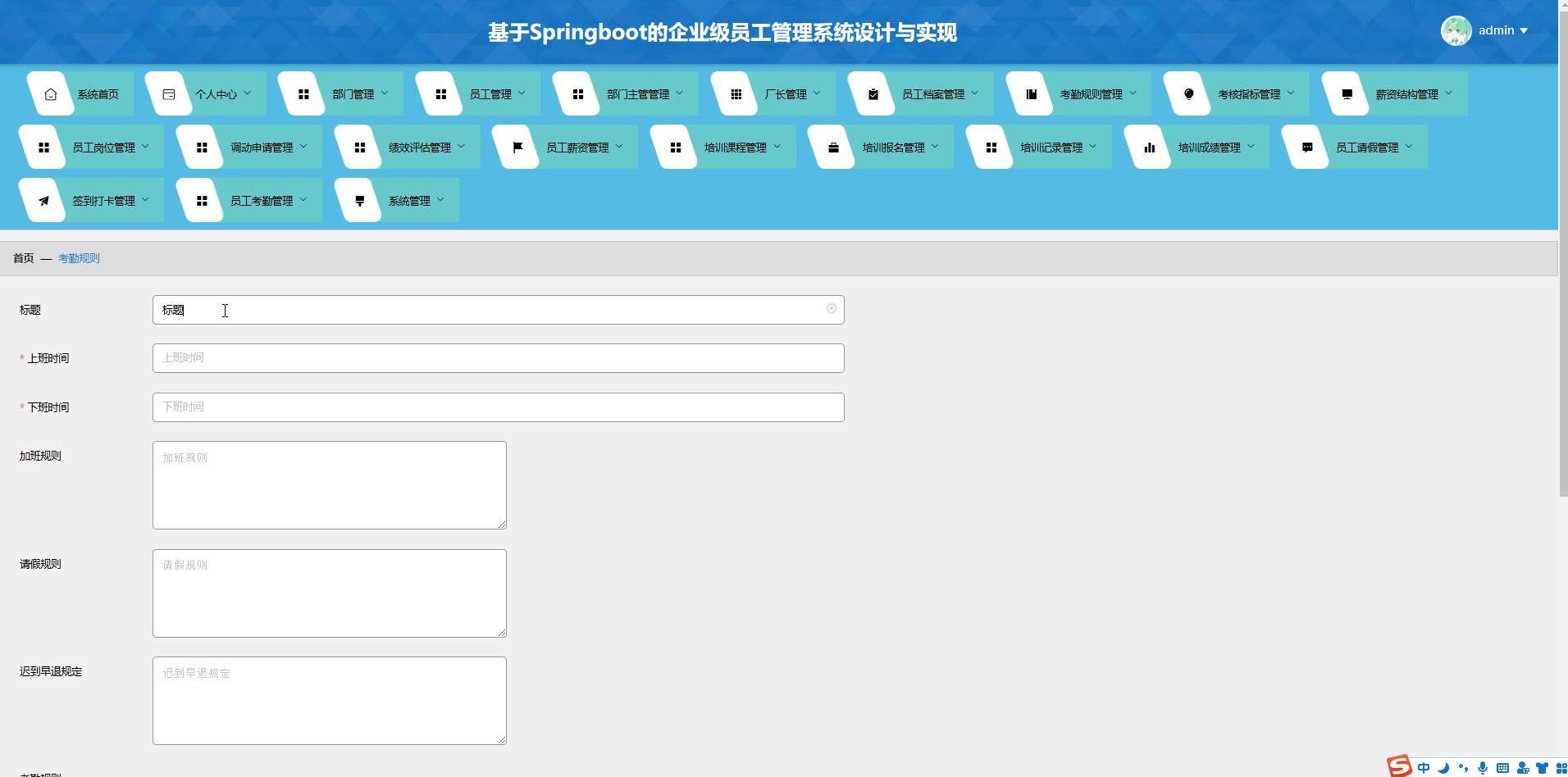Focus the 标题 input field
This screenshot has width=1568, height=777.
(x=499, y=310)
